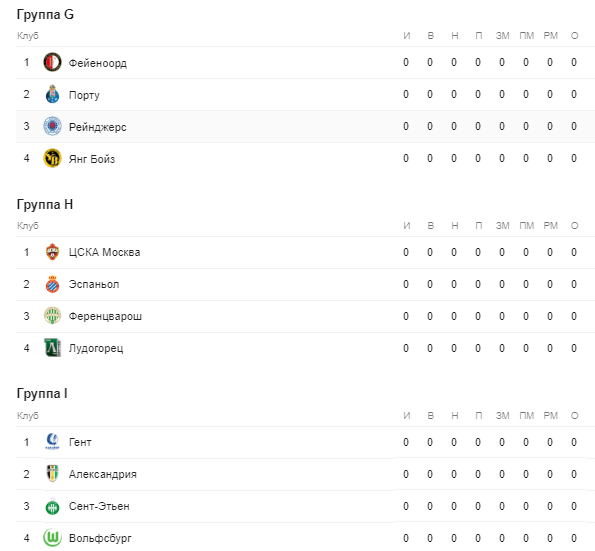This screenshot has width=595, height=551.
Task: Open the Рейнджерс team link
Action: [x=98, y=127]
